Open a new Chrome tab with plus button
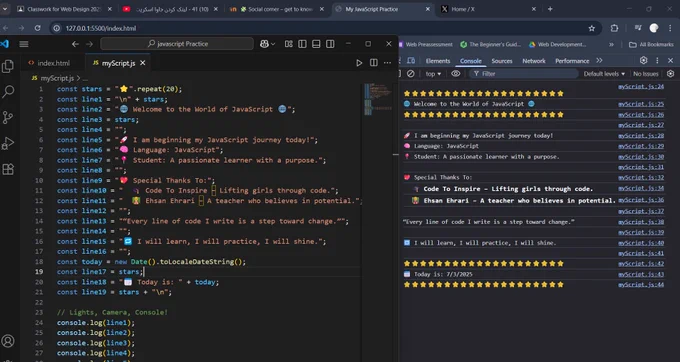 click(x=550, y=9)
